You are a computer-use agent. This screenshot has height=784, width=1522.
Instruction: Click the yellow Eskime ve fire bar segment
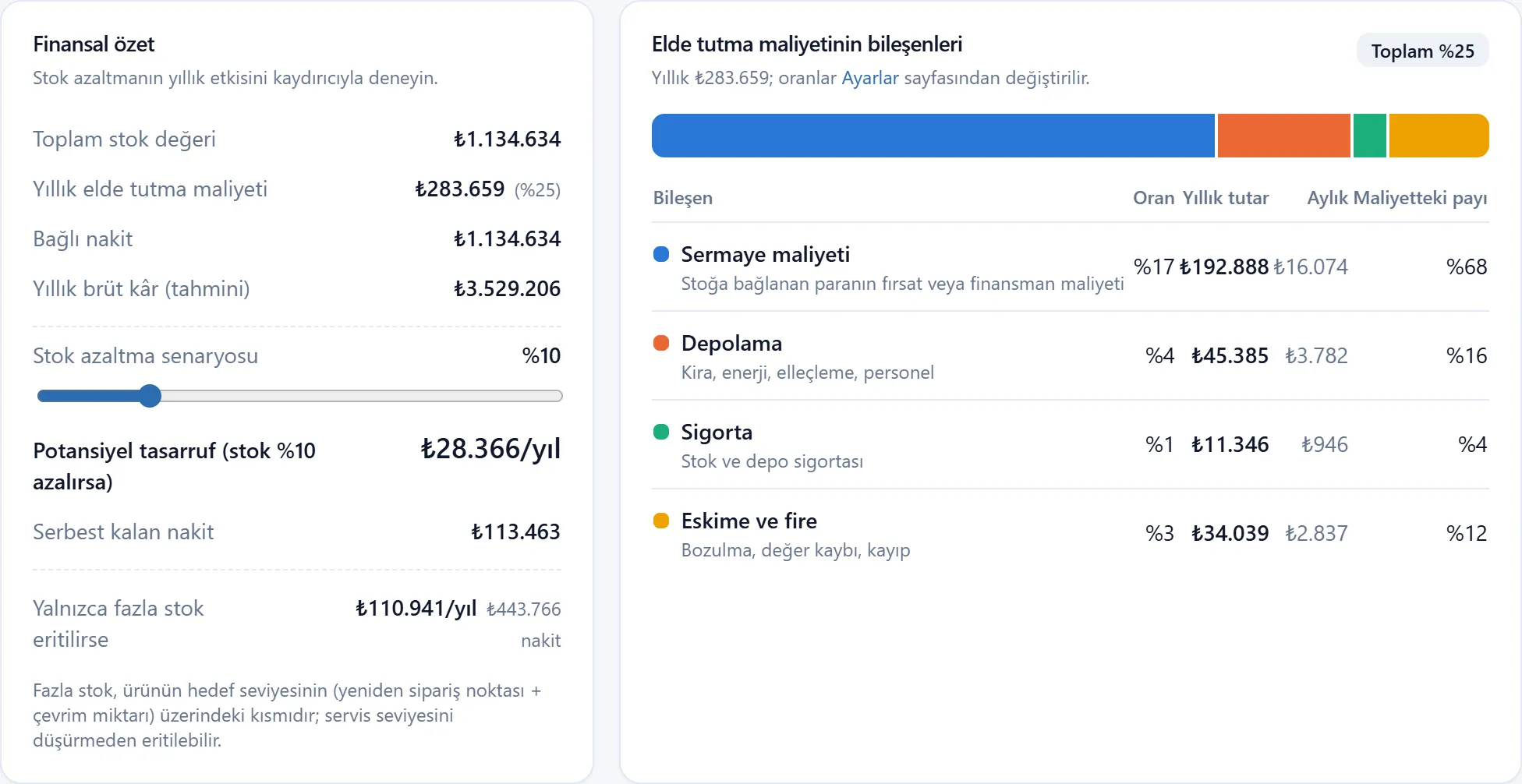coord(1439,136)
